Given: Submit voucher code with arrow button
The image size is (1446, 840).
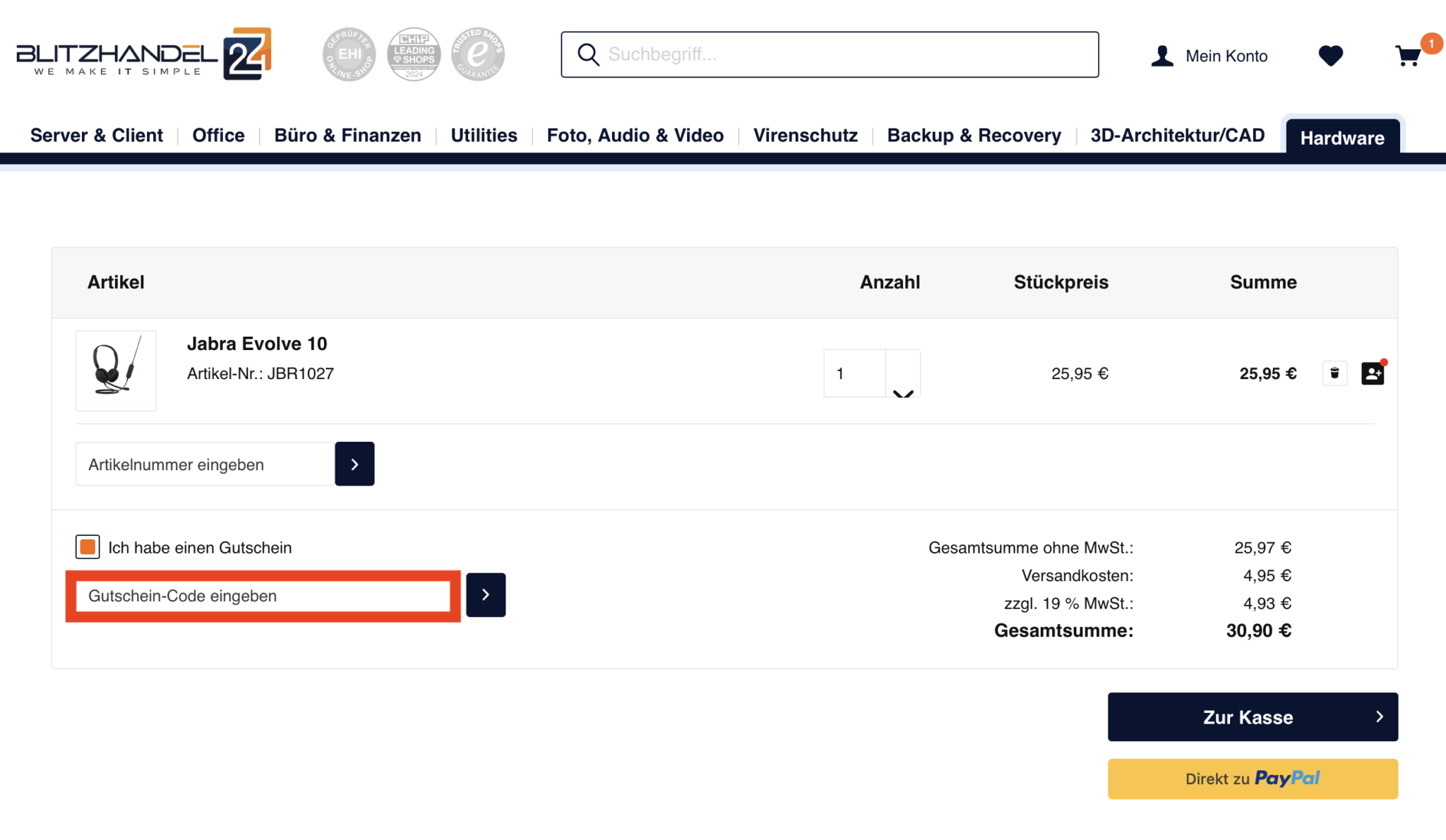Looking at the screenshot, I should tap(486, 595).
